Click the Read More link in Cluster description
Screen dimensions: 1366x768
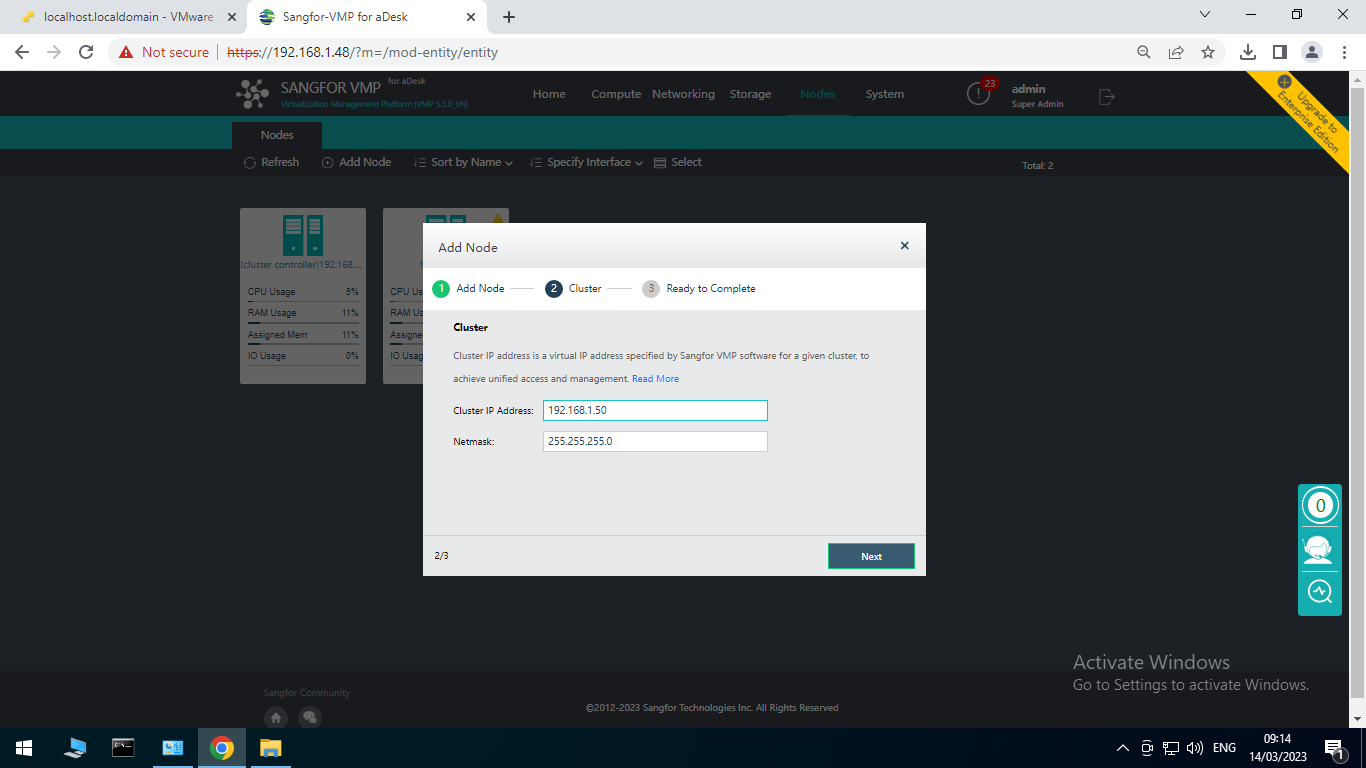click(x=656, y=378)
